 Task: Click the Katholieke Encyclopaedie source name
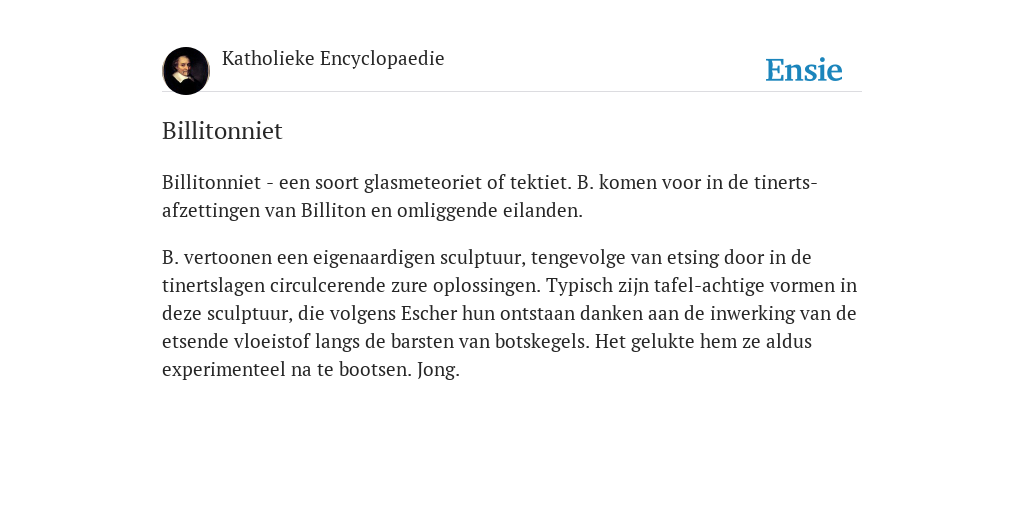(x=333, y=58)
